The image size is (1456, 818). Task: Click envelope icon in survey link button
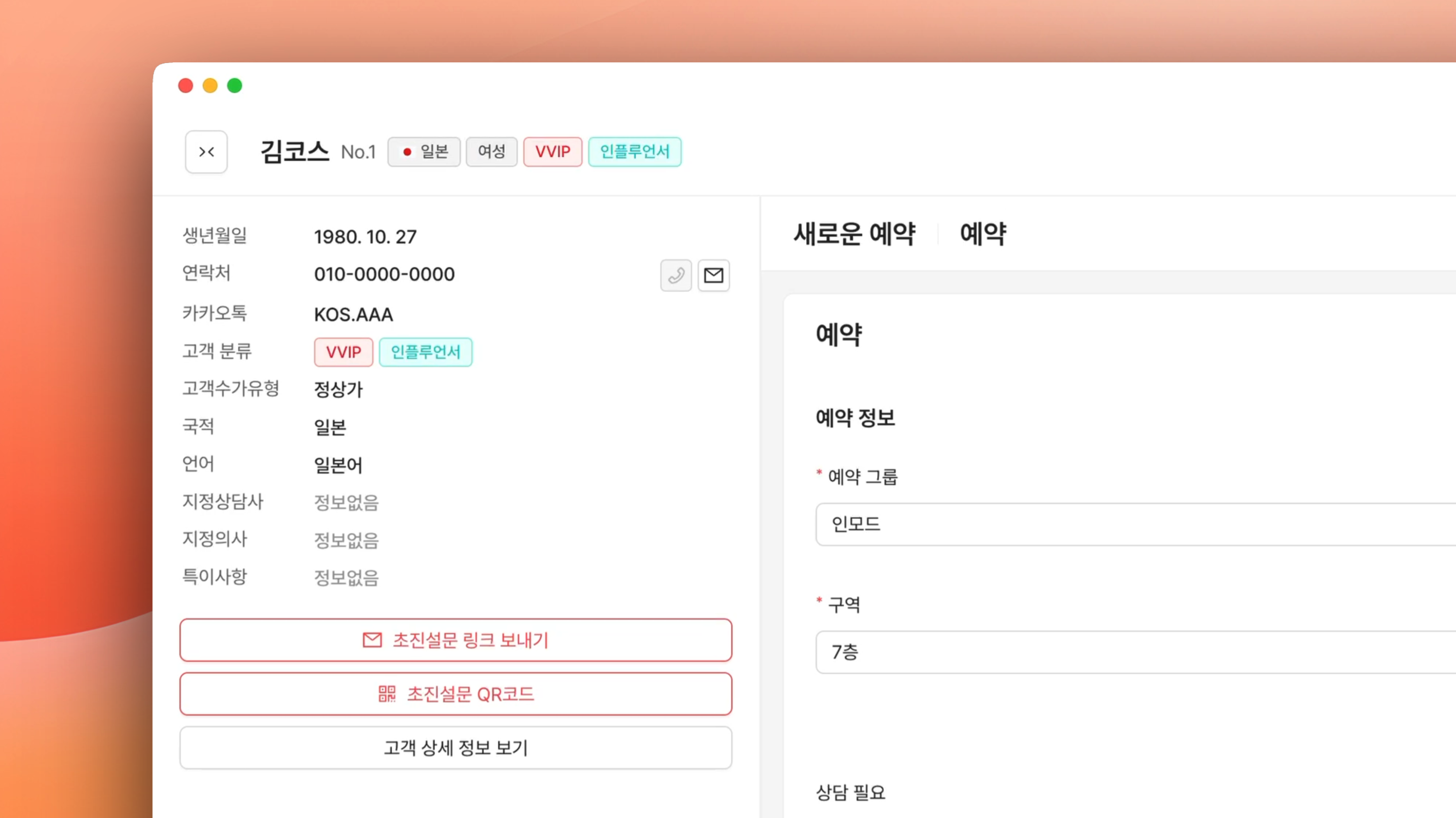pos(372,640)
